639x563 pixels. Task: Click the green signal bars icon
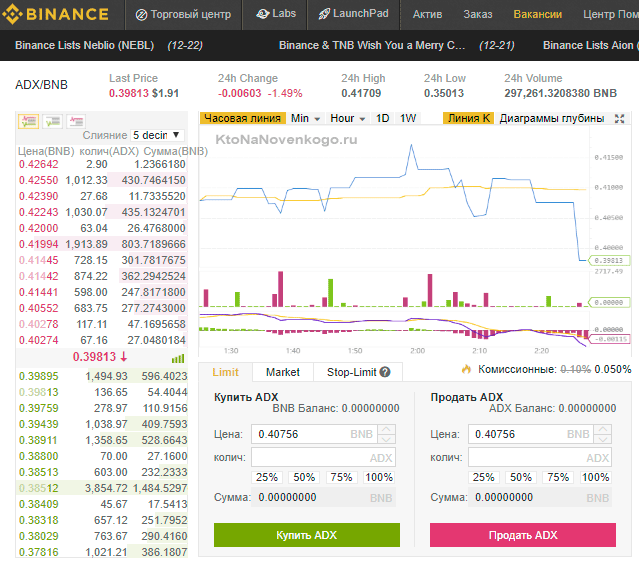(178, 358)
